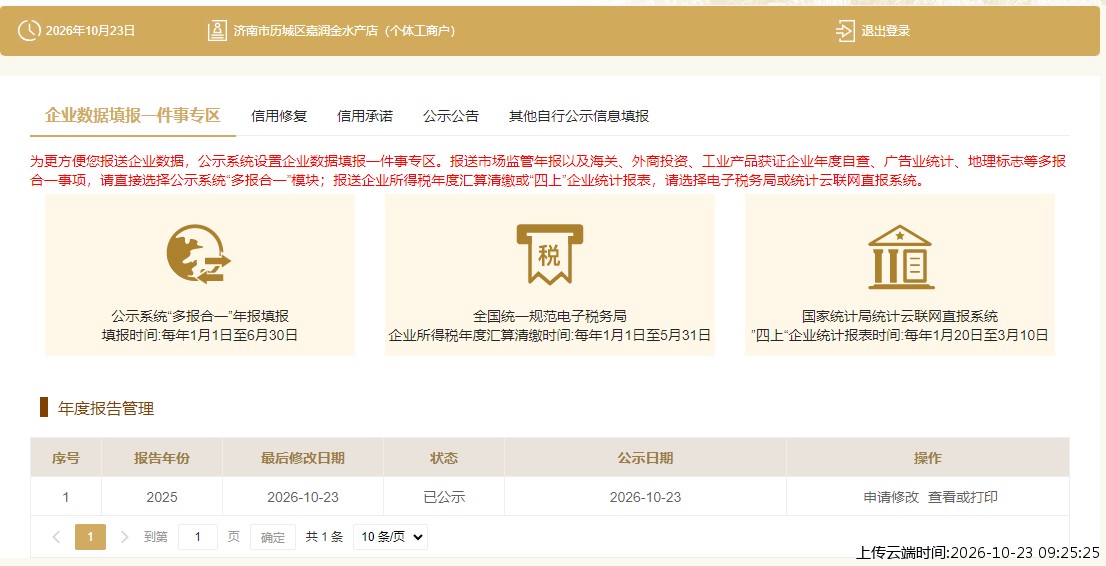The image size is (1106, 566).
Task: Open the 公示公告 tab
Action: coord(451,116)
